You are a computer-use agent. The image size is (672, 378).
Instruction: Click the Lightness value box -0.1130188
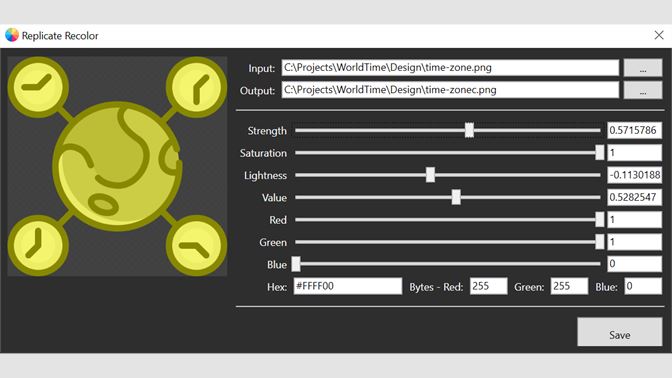pyautogui.click(x=634, y=175)
